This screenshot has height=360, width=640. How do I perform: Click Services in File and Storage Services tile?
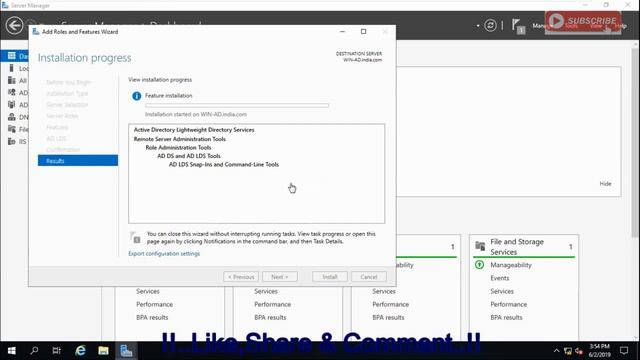tap(502, 291)
